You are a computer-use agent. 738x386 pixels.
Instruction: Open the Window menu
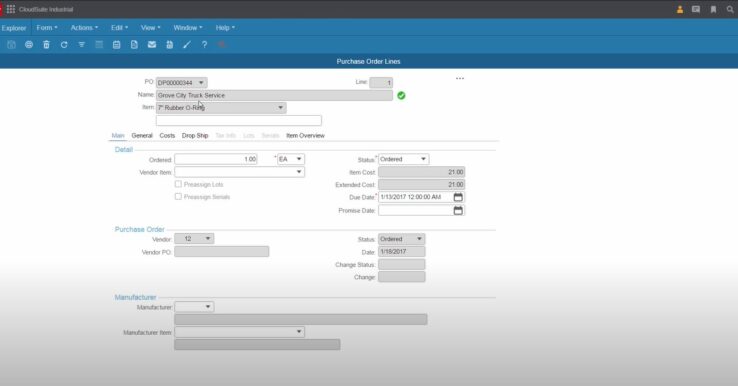tap(188, 28)
